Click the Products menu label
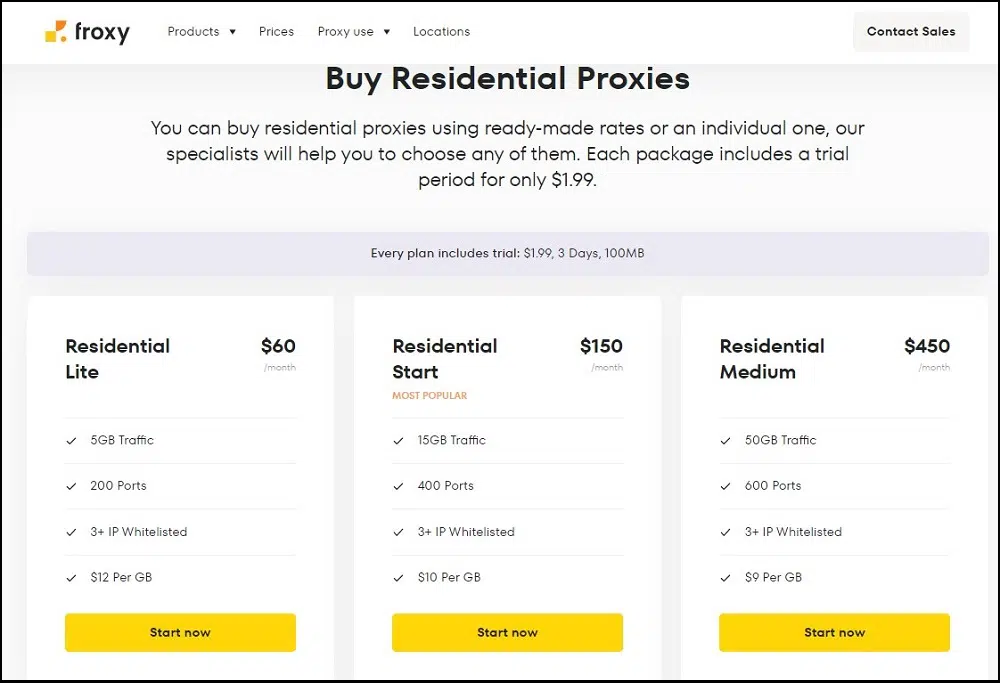Image resolution: width=1000 pixels, height=683 pixels. coord(193,32)
